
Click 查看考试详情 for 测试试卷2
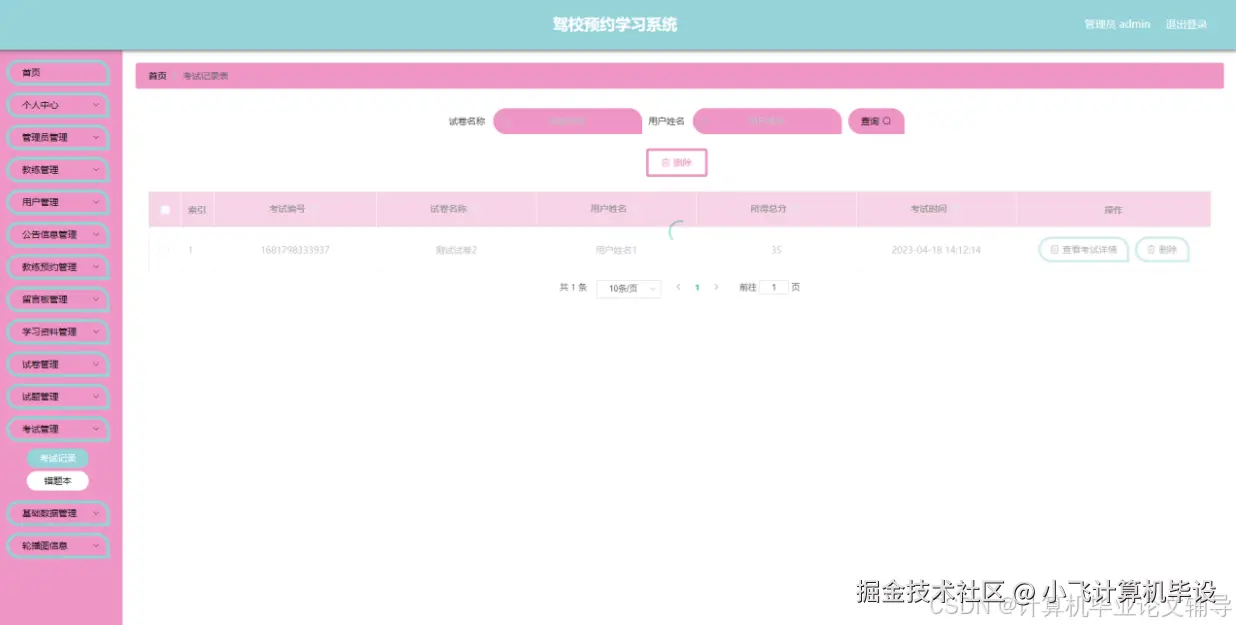1084,250
